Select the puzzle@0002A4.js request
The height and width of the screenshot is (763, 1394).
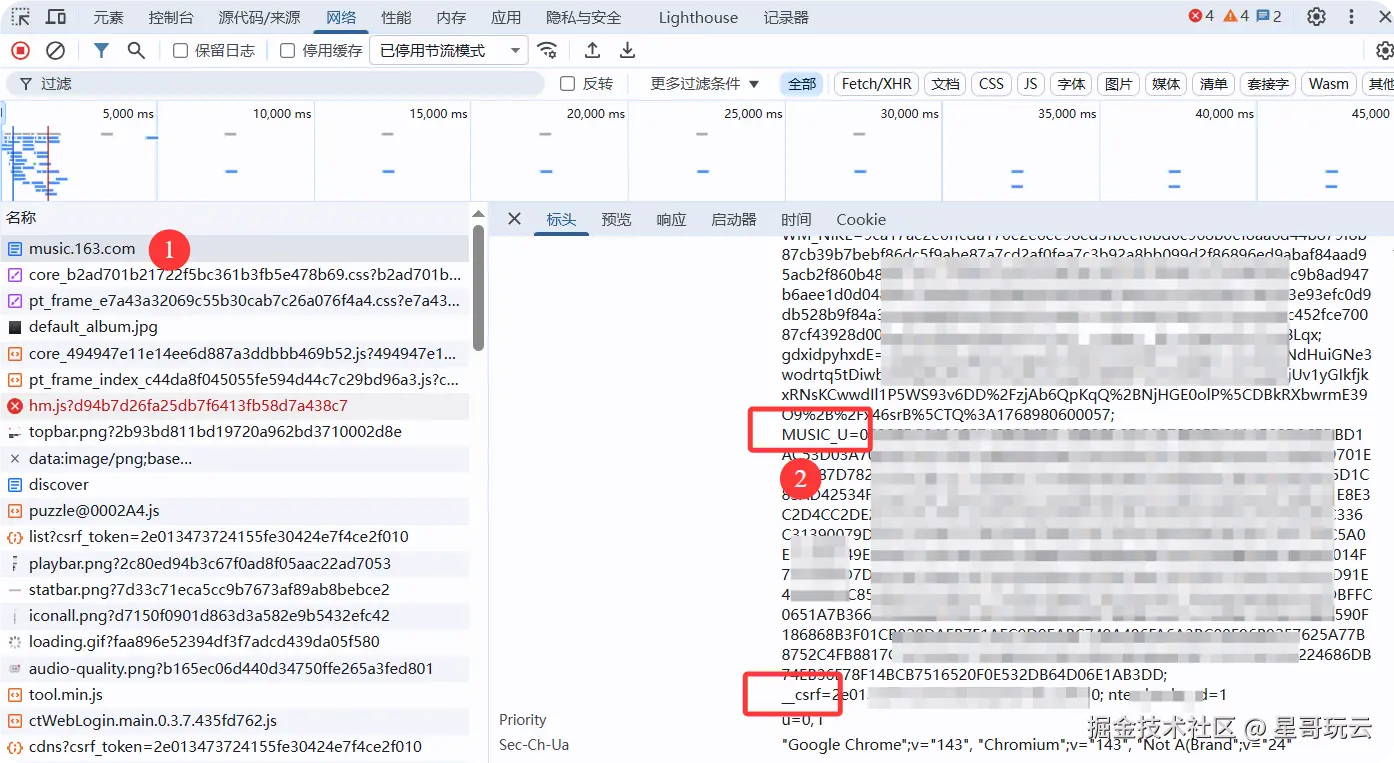point(234,511)
